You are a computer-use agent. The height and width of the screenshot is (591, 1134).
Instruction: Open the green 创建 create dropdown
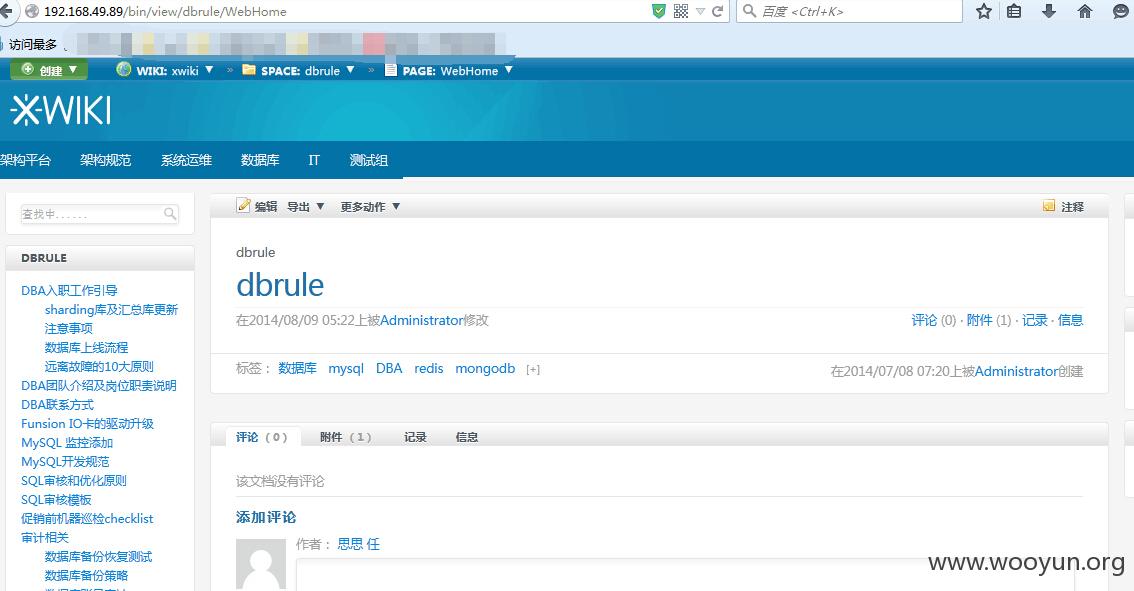coord(48,69)
